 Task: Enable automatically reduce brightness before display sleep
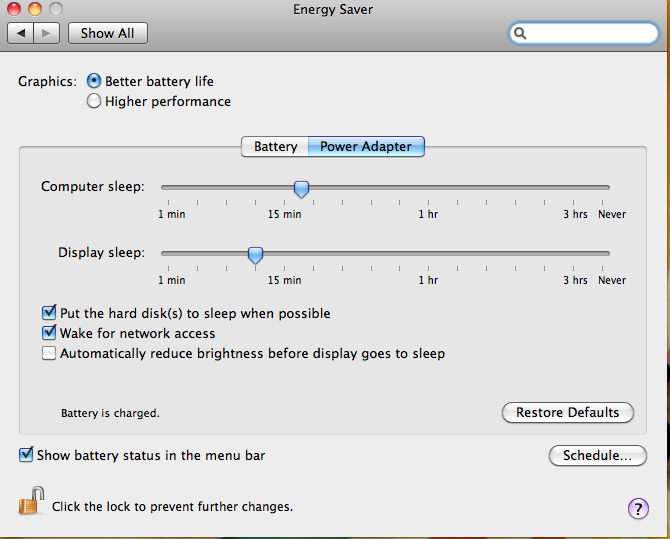[49, 353]
